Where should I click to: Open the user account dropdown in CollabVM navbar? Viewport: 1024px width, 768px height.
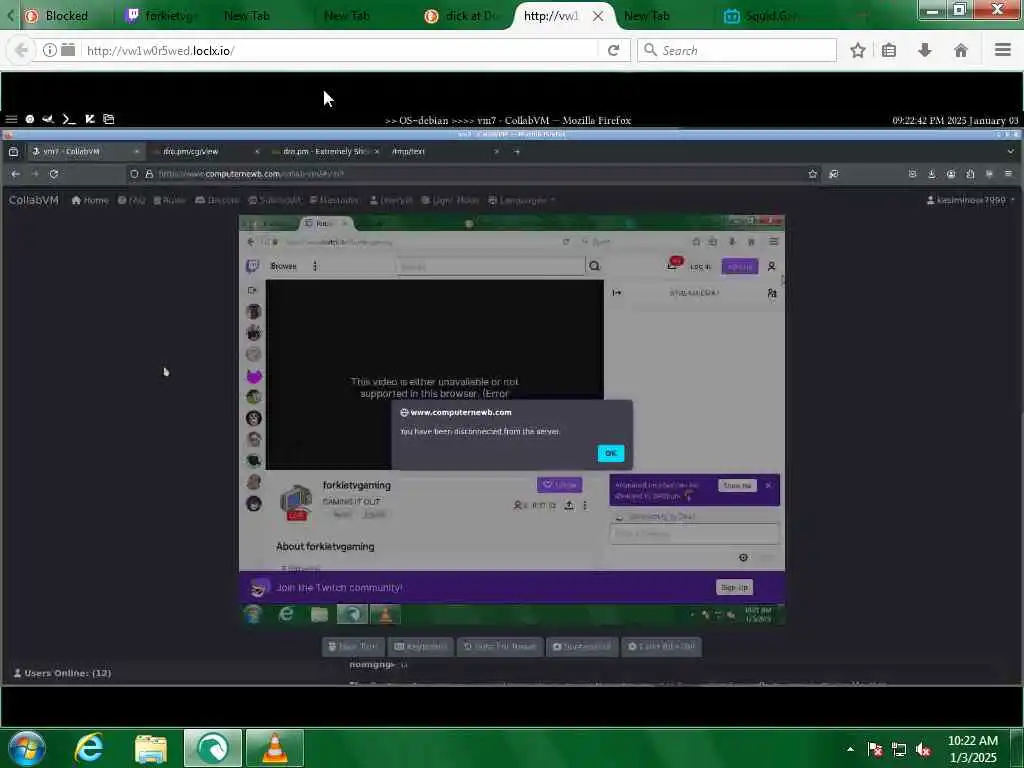[x=971, y=200]
